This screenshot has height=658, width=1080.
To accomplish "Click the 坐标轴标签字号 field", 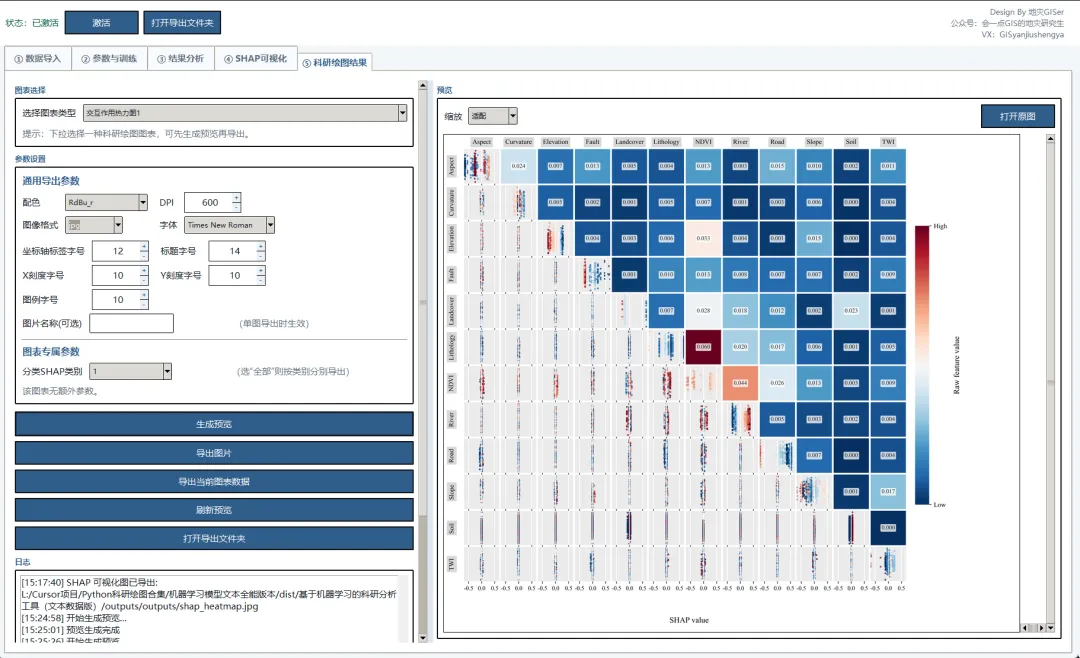I will coord(116,251).
